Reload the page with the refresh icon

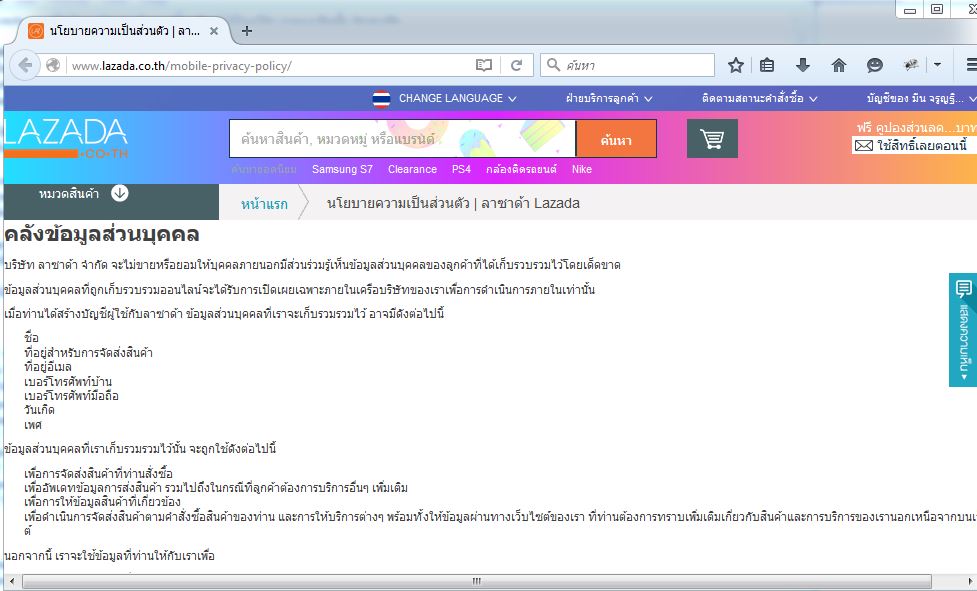click(517, 65)
